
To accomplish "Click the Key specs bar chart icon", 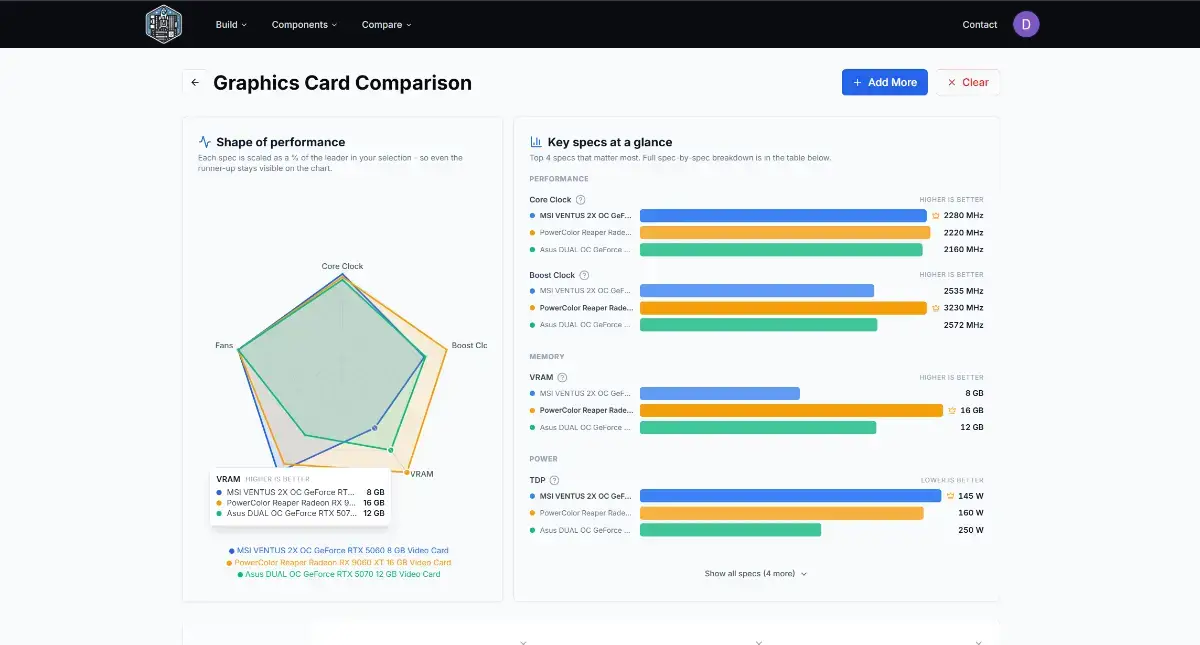I will coord(536,142).
